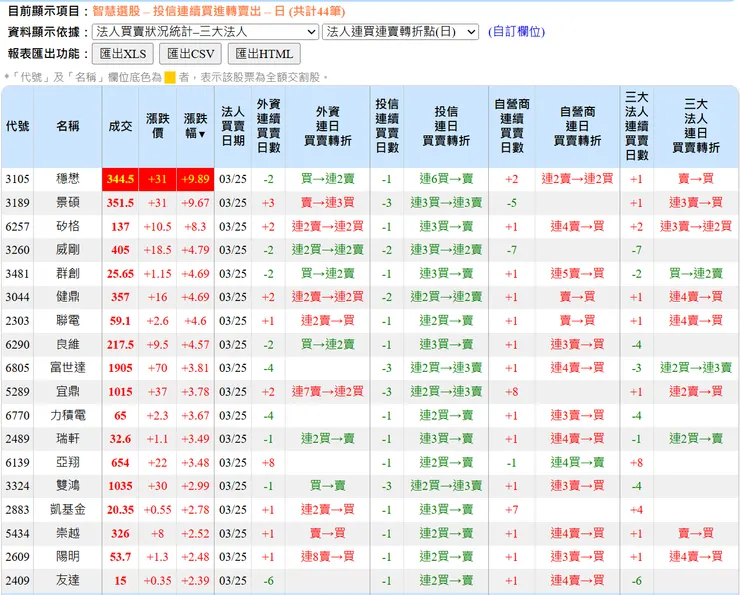Click 亞翔 自營商 連4買→賣 cell
Image resolution: width=740 pixels, height=595 pixels.
coord(577,462)
